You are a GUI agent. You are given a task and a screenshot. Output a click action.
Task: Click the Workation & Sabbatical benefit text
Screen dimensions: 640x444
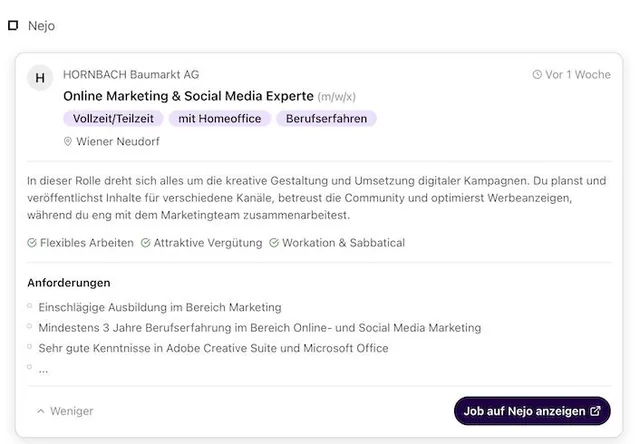343,243
